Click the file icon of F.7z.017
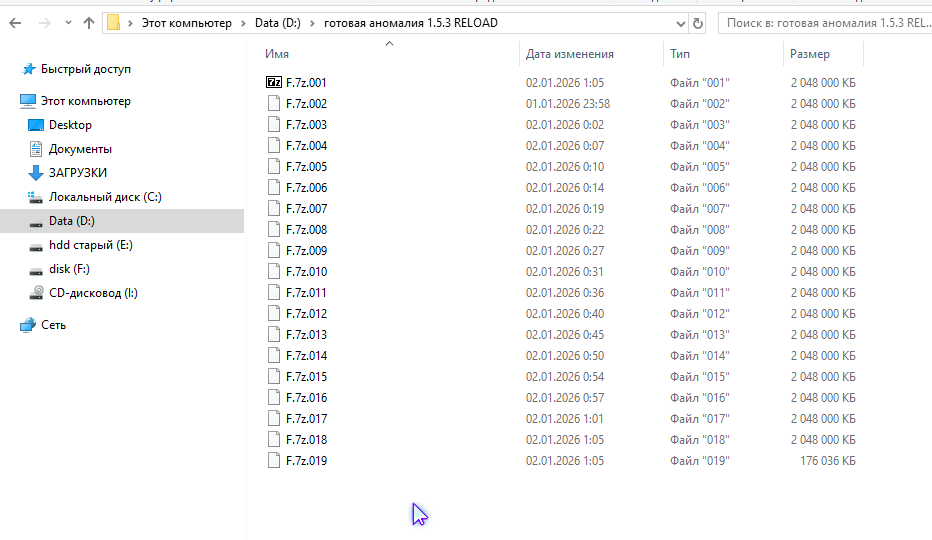932x540 pixels. tap(273, 419)
